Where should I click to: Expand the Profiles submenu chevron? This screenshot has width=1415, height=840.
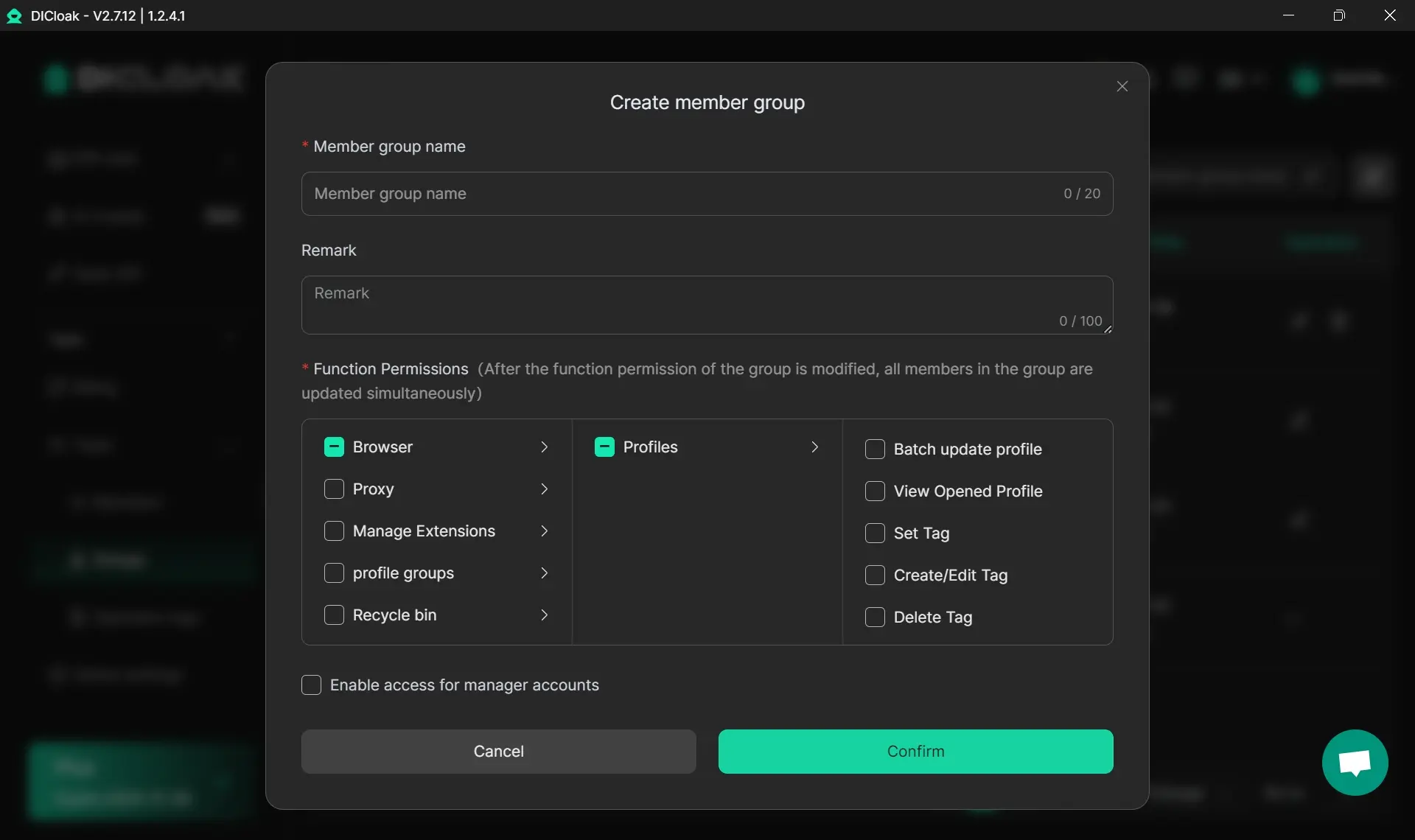click(814, 447)
